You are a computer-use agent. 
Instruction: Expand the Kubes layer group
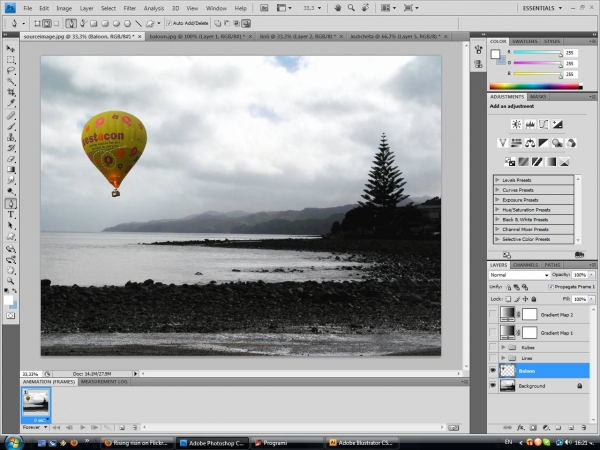tap(503, 347)
